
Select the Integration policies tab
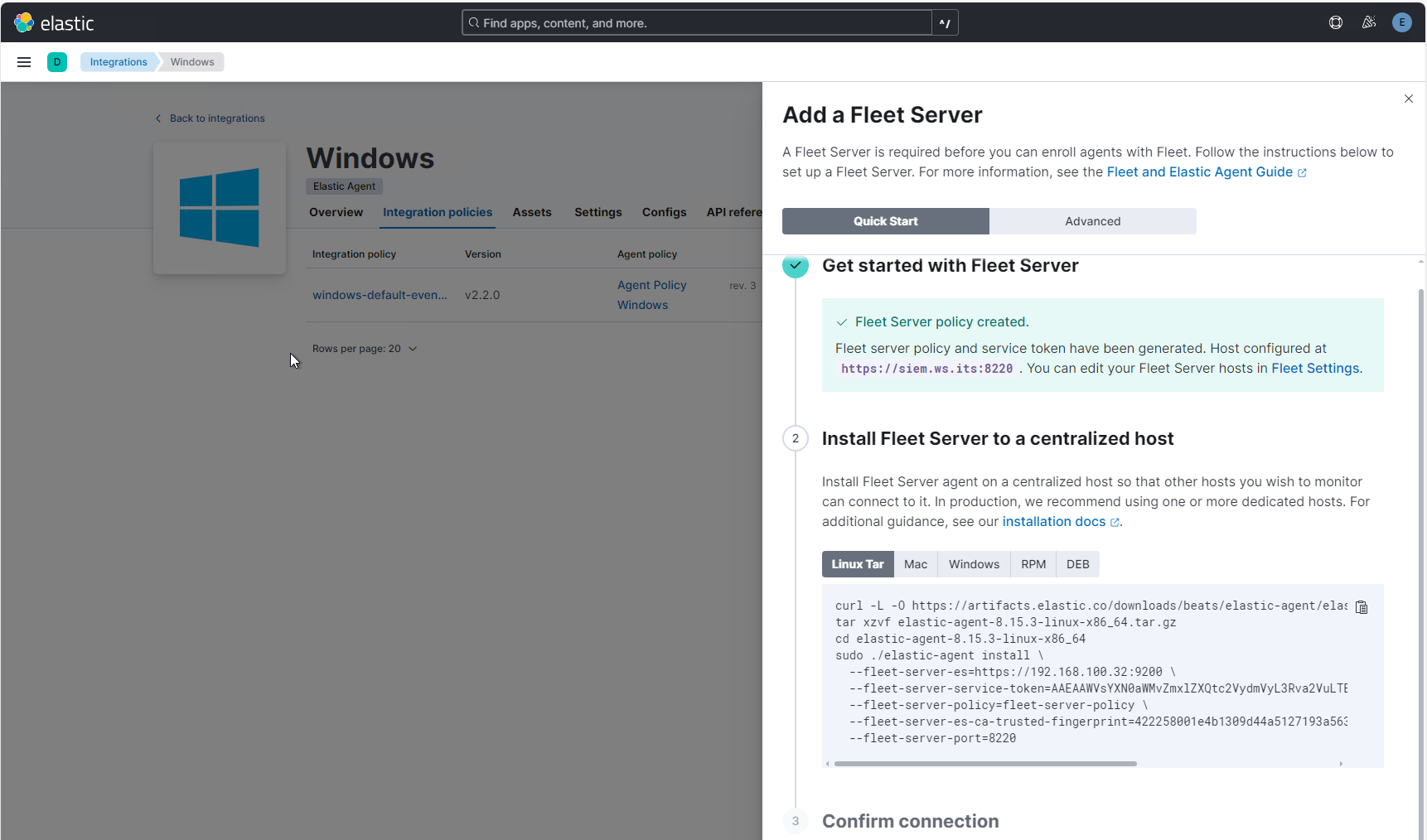pyautogui.click(x=438, y=212)
